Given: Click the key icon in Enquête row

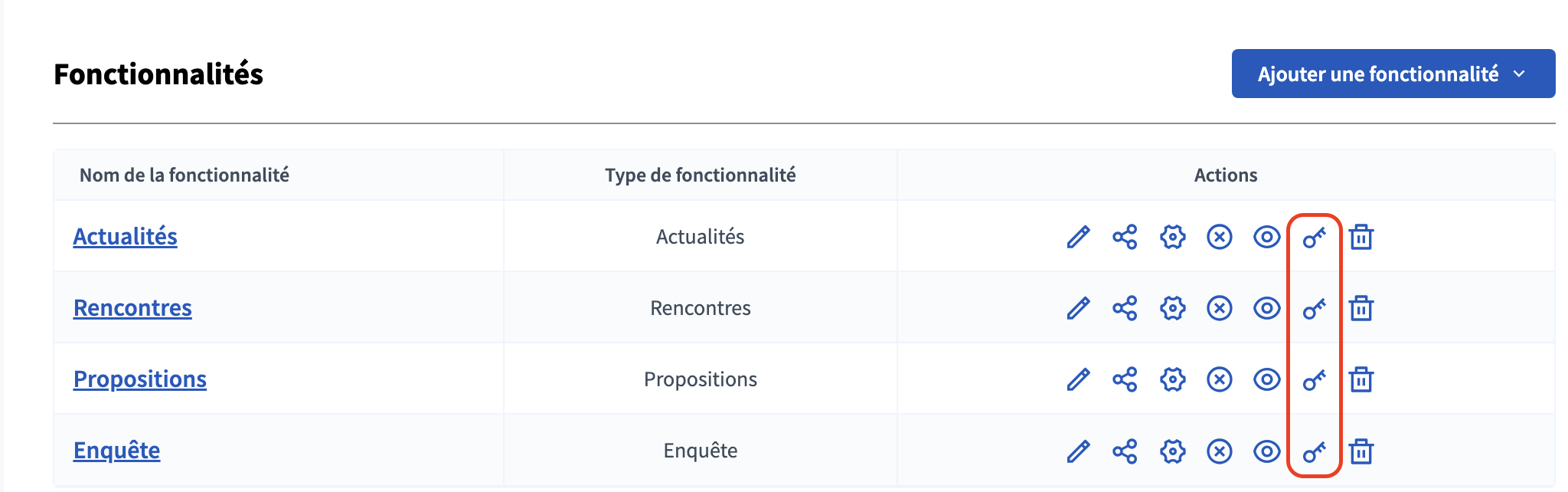Looking at the screenshot, I should [x=1314, y=451].
